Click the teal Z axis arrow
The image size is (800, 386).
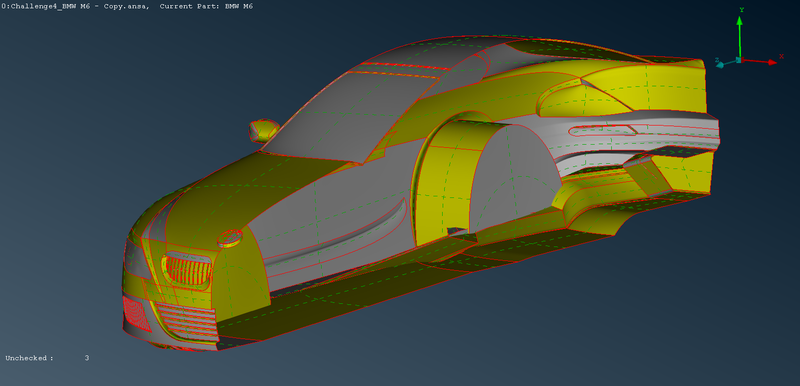[725, 64]
